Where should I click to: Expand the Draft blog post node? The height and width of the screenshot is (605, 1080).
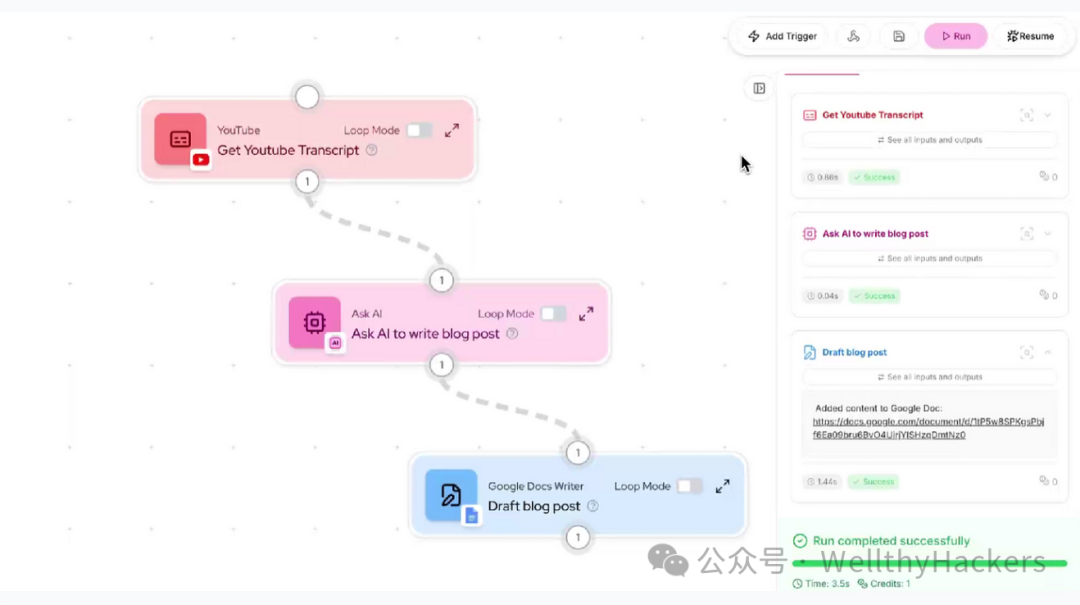pyautogui.click(x=723, y=486)
